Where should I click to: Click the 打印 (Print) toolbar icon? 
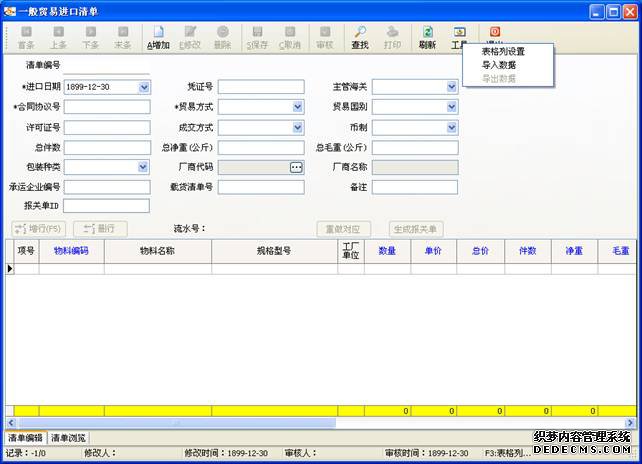click(392, 38)
